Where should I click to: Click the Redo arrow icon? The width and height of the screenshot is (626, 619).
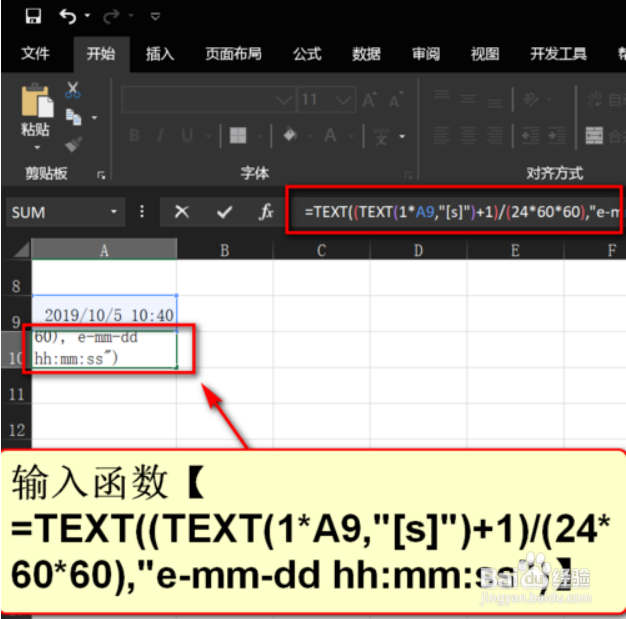[x=111, y=16]
